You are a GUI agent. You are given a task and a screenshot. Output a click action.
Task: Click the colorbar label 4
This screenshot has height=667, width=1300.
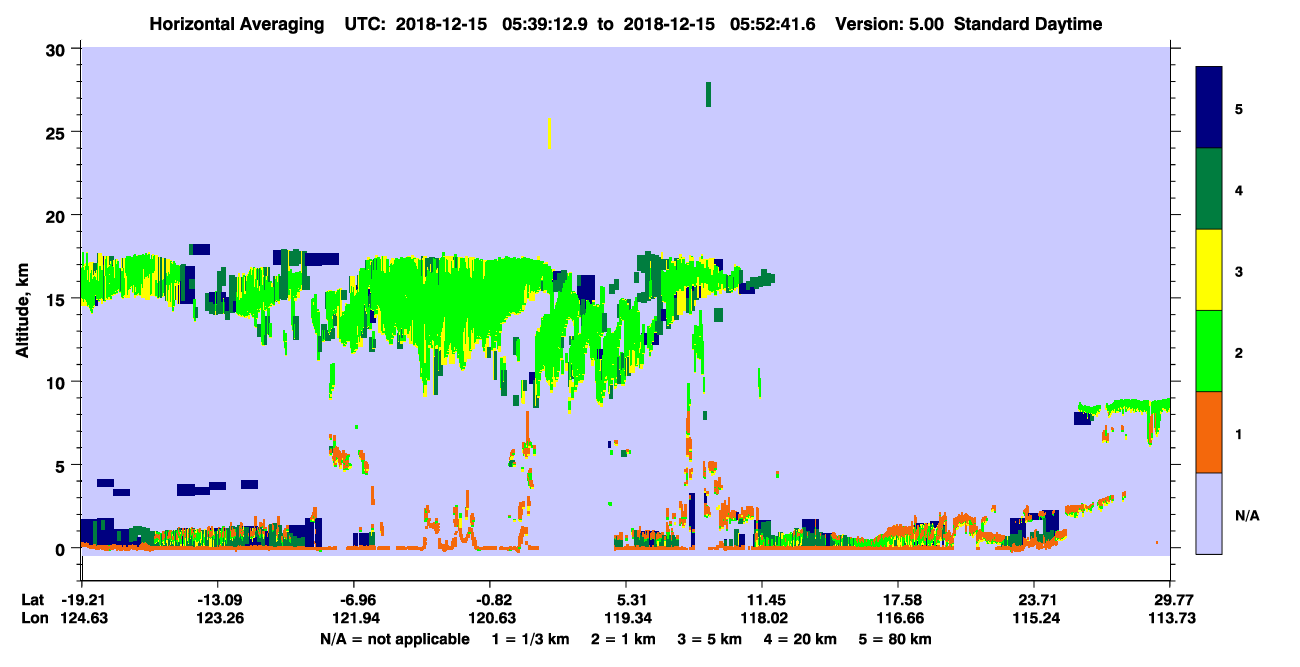(x=1239, y=189)
